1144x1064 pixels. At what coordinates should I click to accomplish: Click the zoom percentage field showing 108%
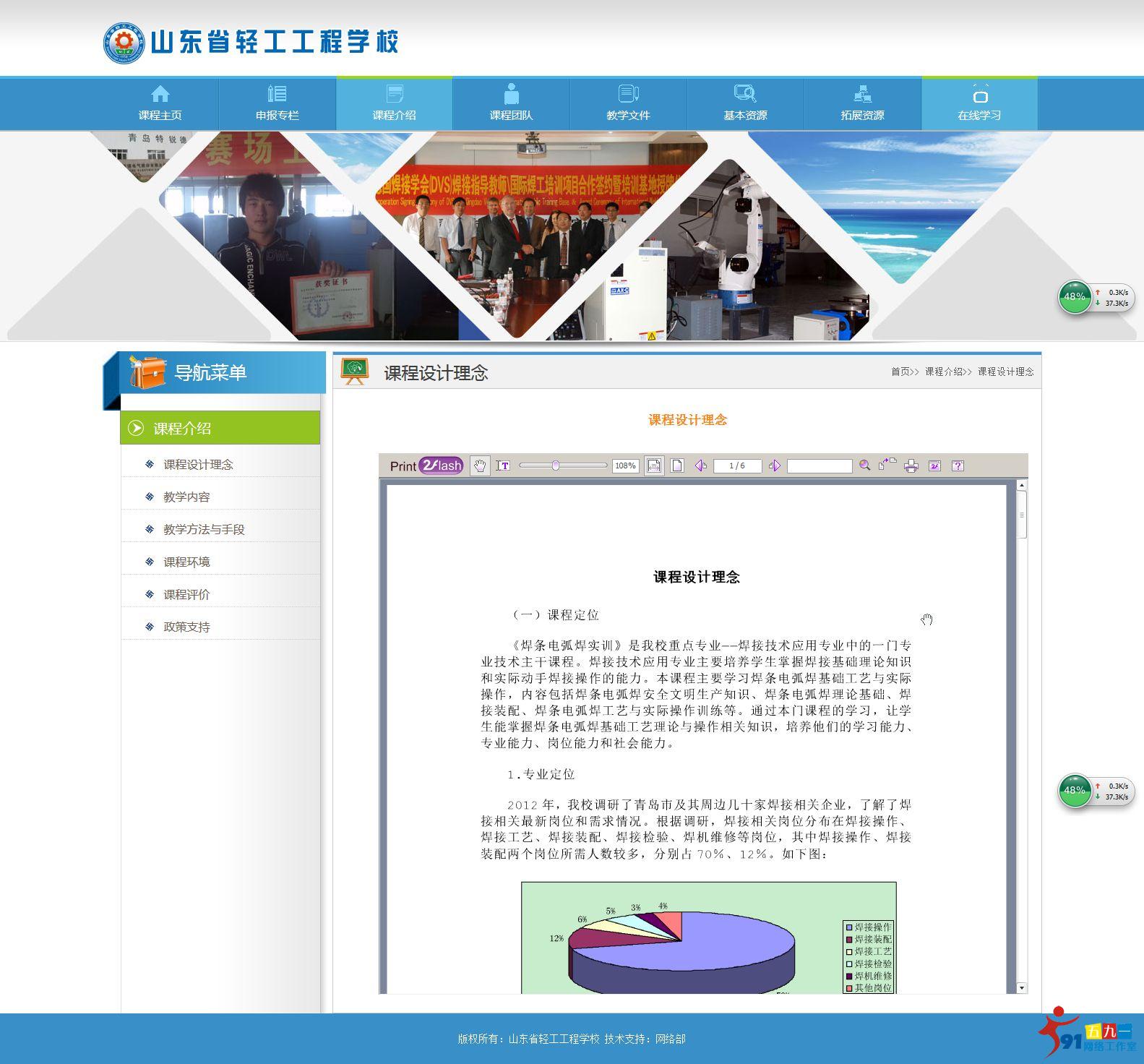(625, 466)
